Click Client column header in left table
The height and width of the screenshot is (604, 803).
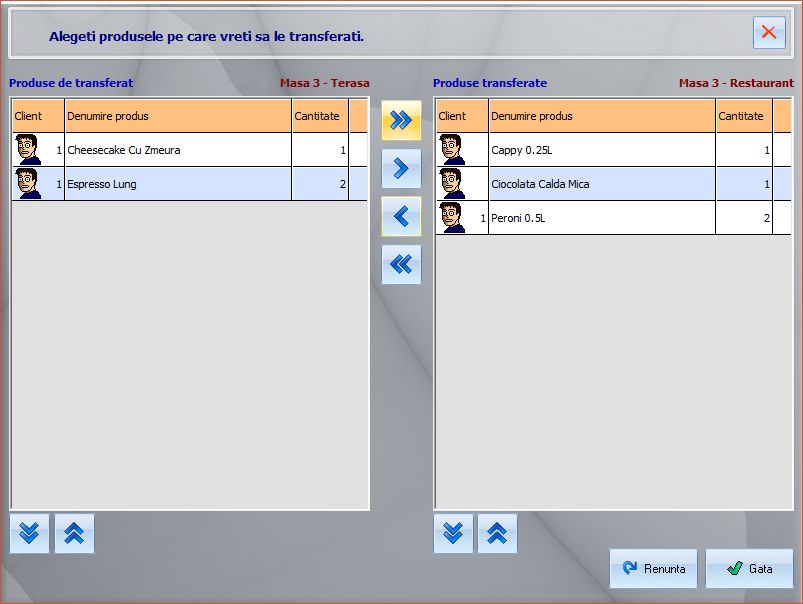coord(38,116)
